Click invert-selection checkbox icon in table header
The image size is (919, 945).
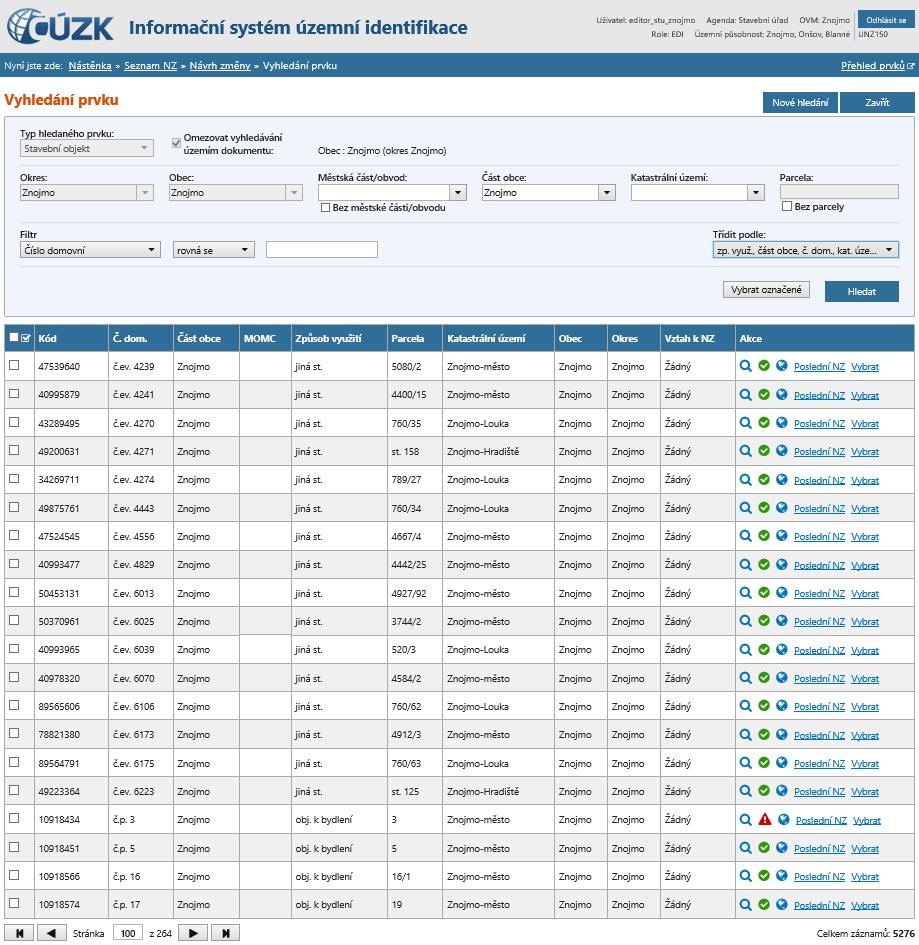(x=25, y=338)
